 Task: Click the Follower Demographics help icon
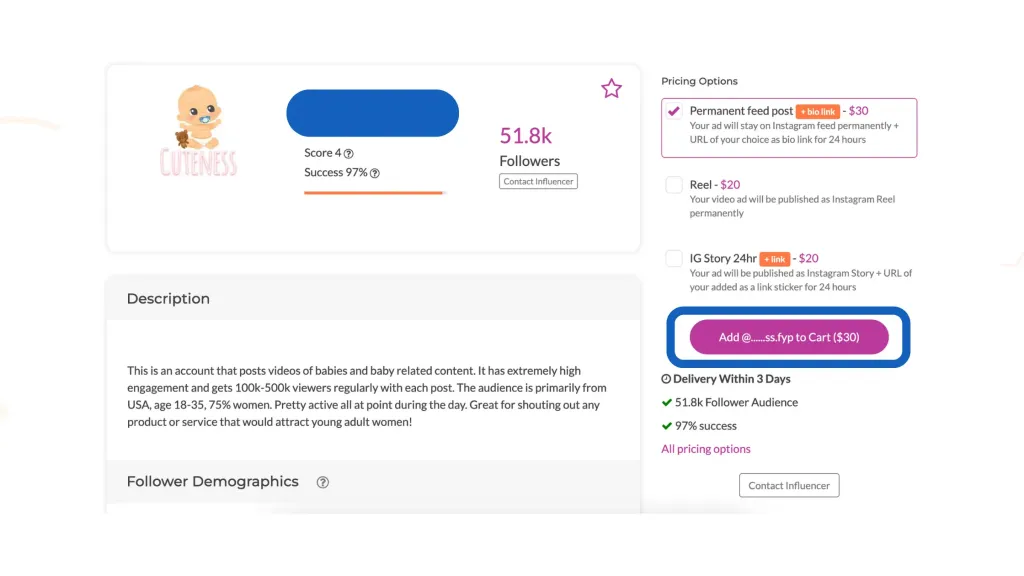pyautogui.click(x=323, y=482)
